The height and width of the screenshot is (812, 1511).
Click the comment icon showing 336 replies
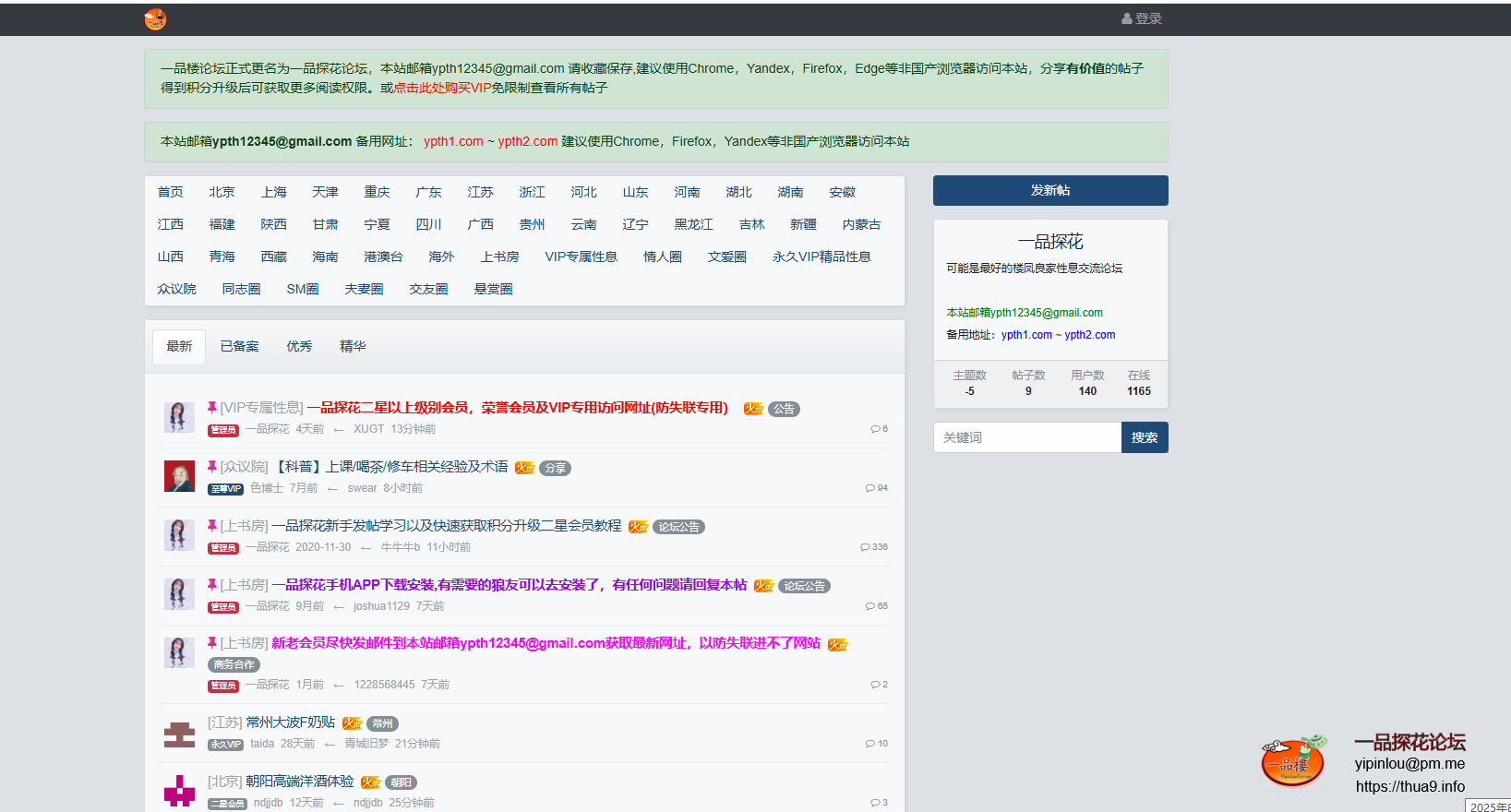[865, 547]
